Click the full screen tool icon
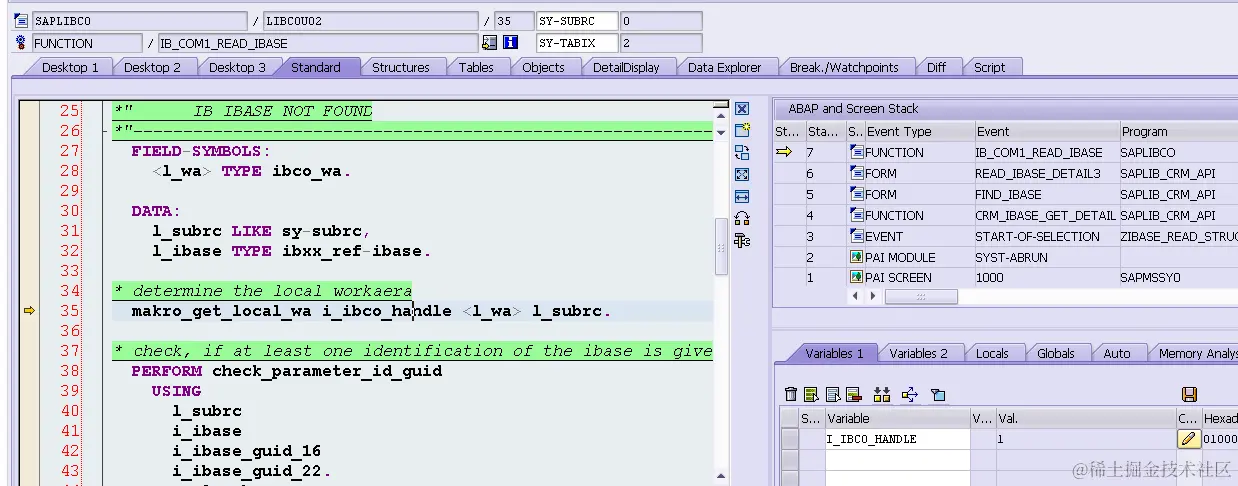This screenshot has width=1238, height=486. [742, 174]
